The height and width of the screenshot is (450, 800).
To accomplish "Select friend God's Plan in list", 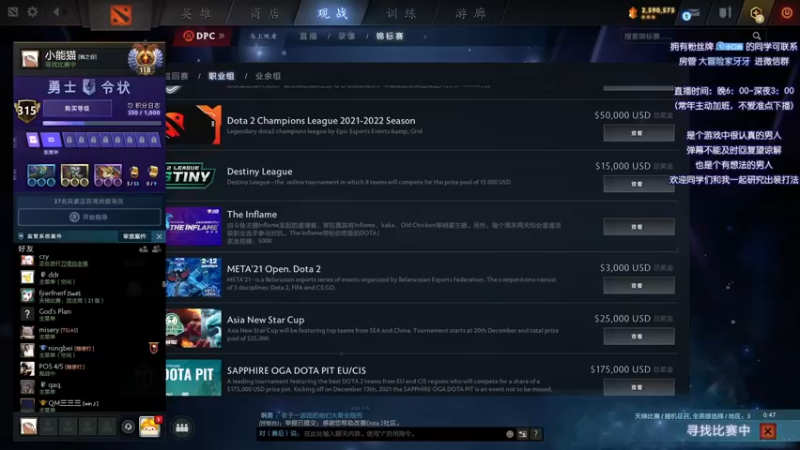I will 89,314.
